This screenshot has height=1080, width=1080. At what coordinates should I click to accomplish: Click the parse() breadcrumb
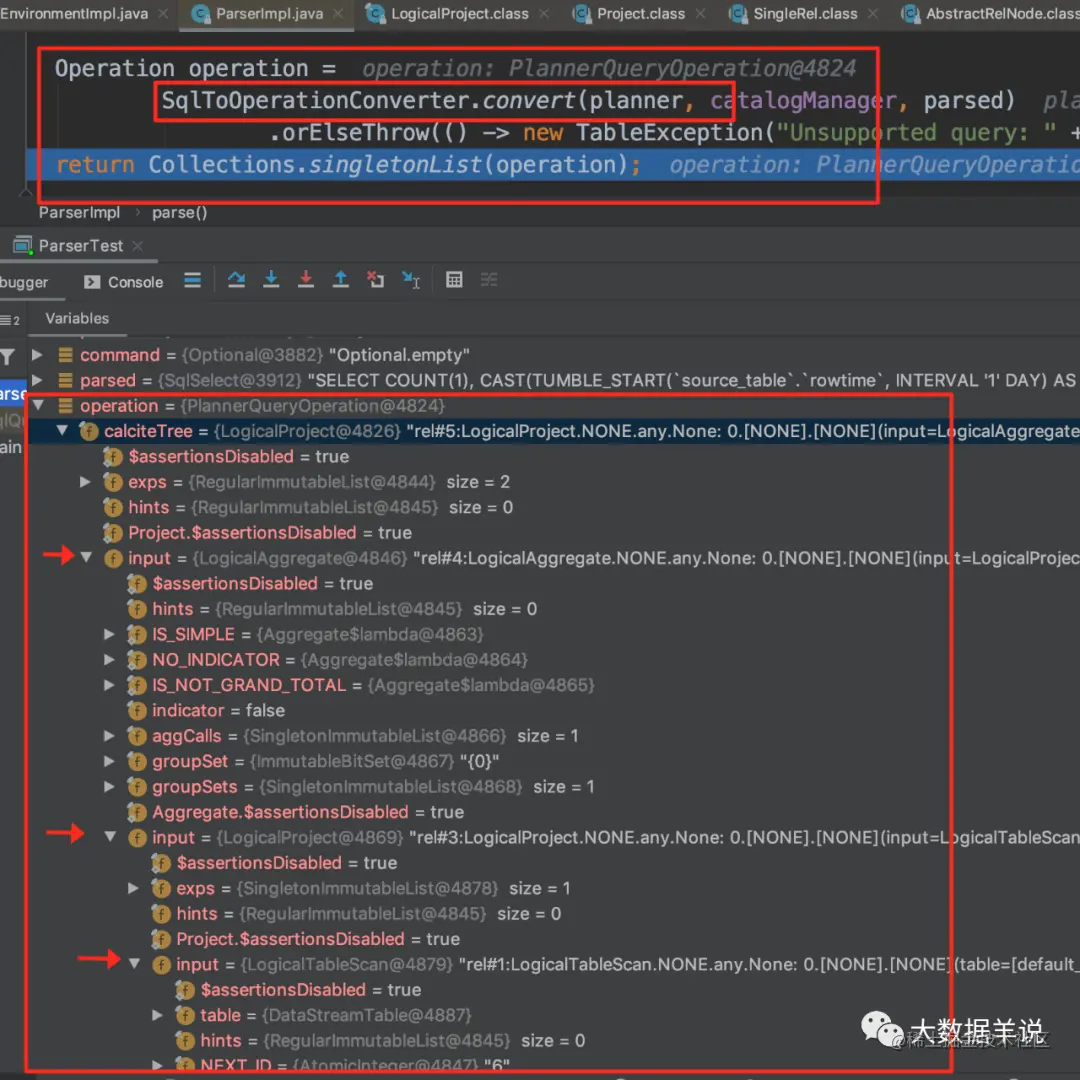[x=180, y=213]
